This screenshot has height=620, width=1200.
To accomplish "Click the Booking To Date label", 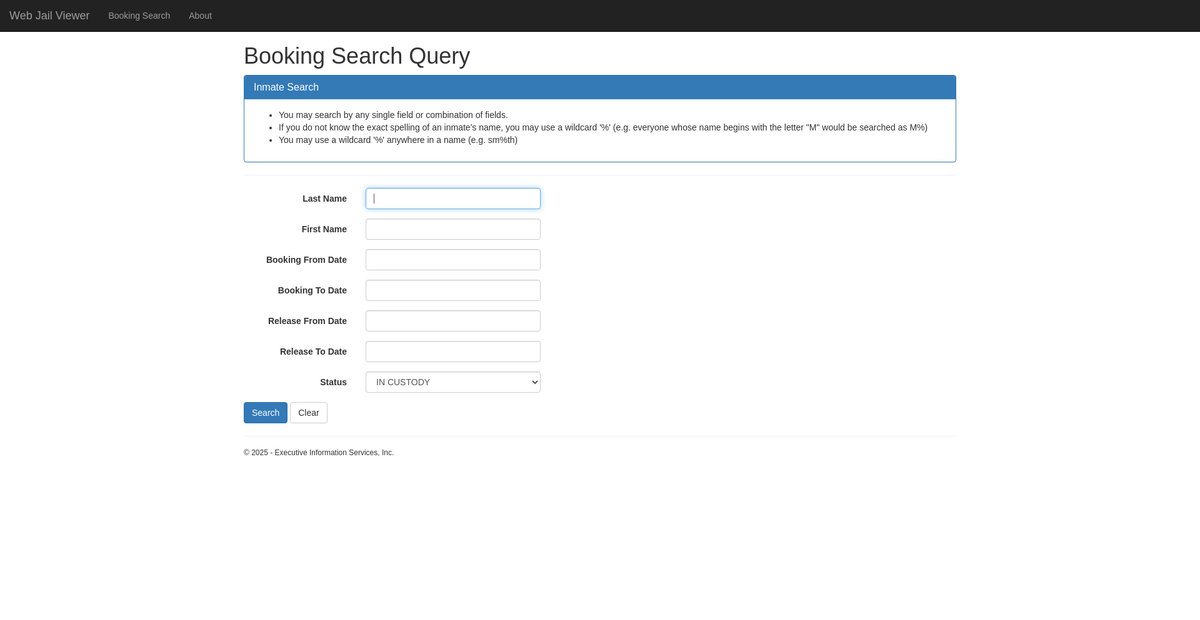I will point(312,290).
